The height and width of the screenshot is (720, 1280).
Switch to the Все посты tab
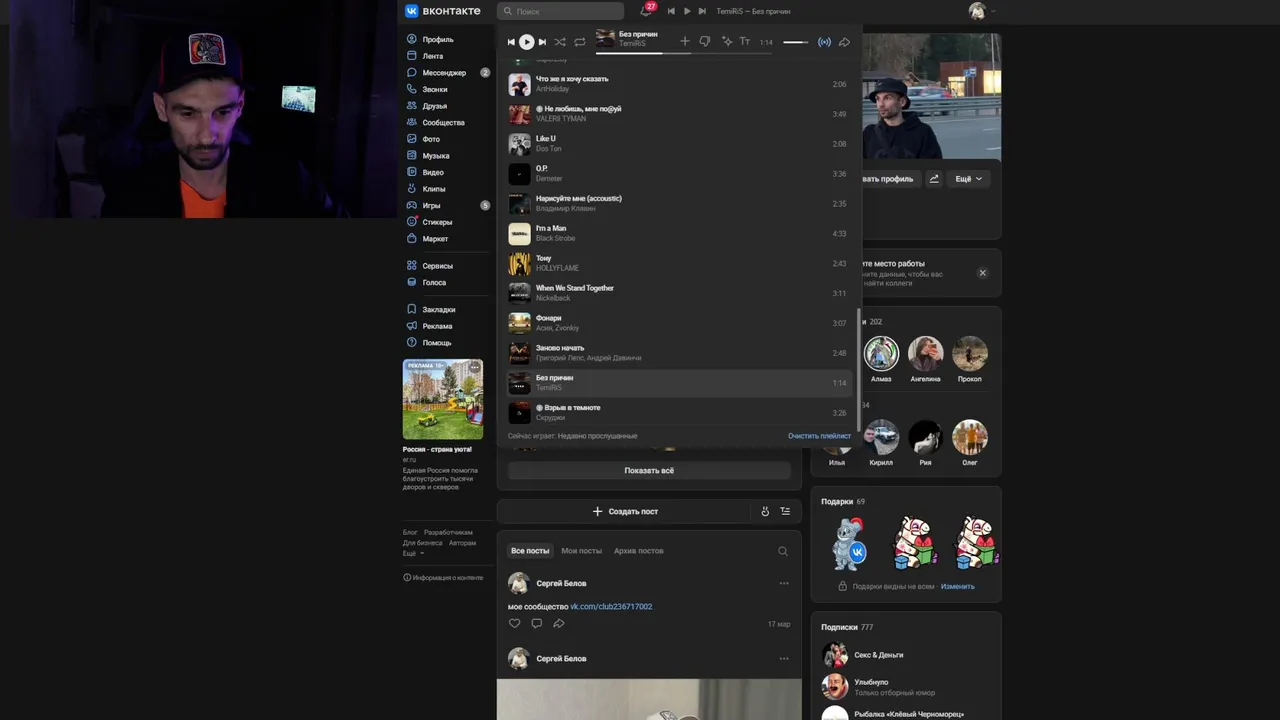click(530, 551)
